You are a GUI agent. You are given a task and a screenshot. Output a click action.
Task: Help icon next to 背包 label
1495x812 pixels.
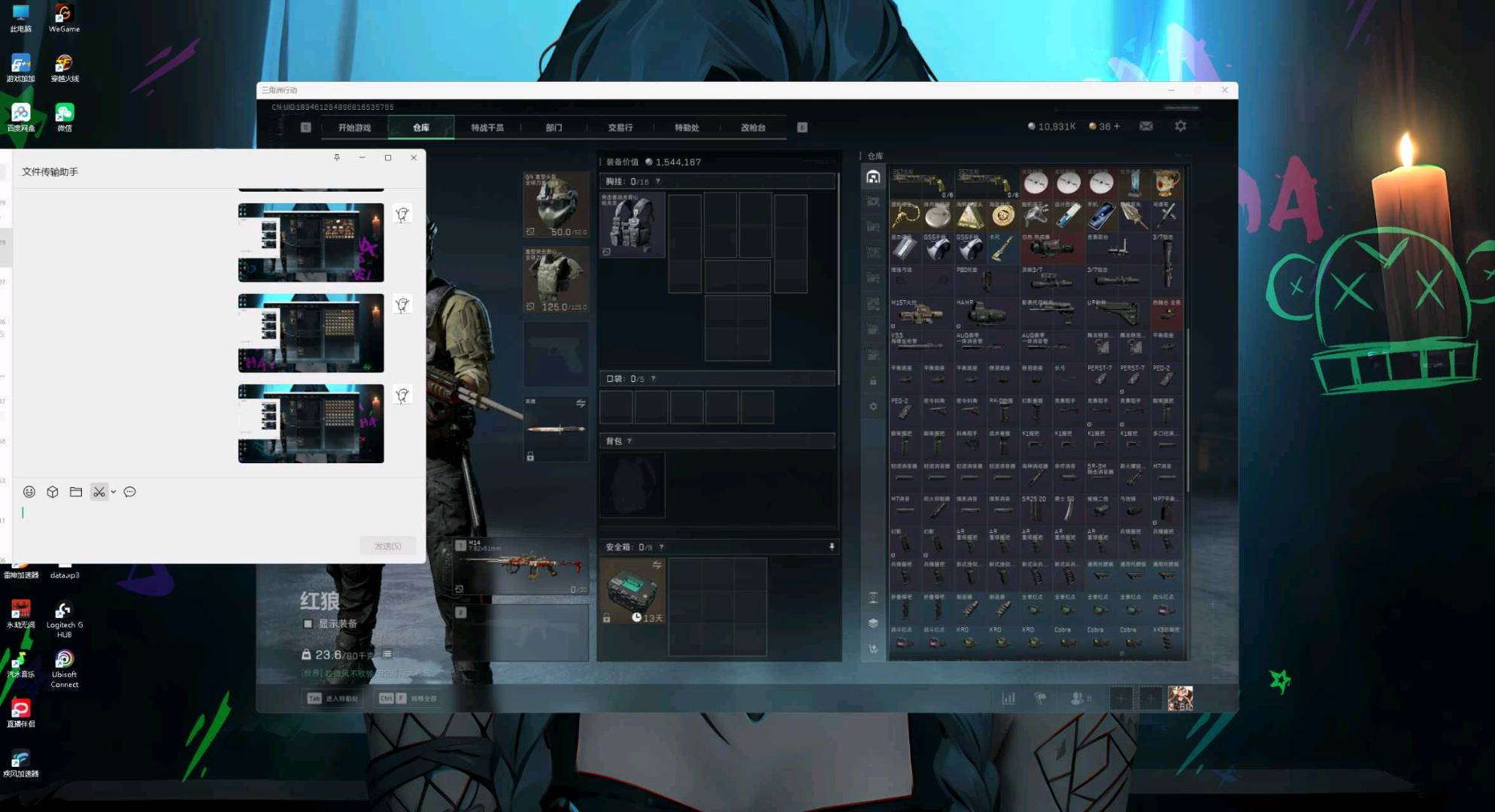click(x=629, y=441)
